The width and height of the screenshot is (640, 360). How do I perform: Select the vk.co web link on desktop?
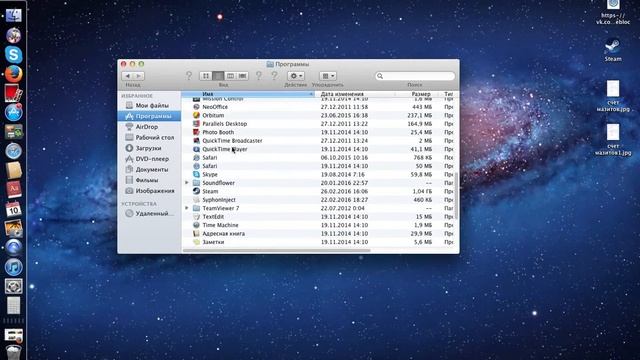(x=613, y=12)
